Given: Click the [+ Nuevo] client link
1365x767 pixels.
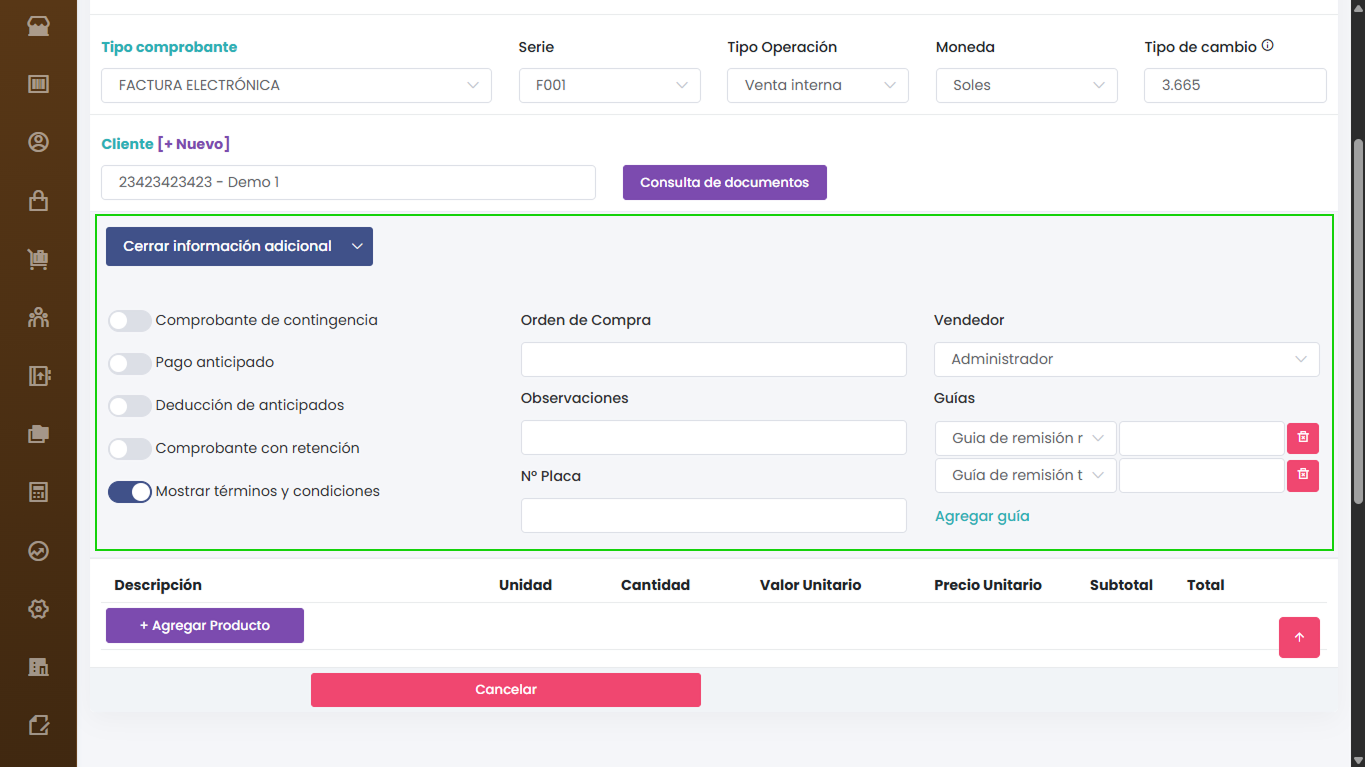Looking at the screenshot, I should click(194, 144).
